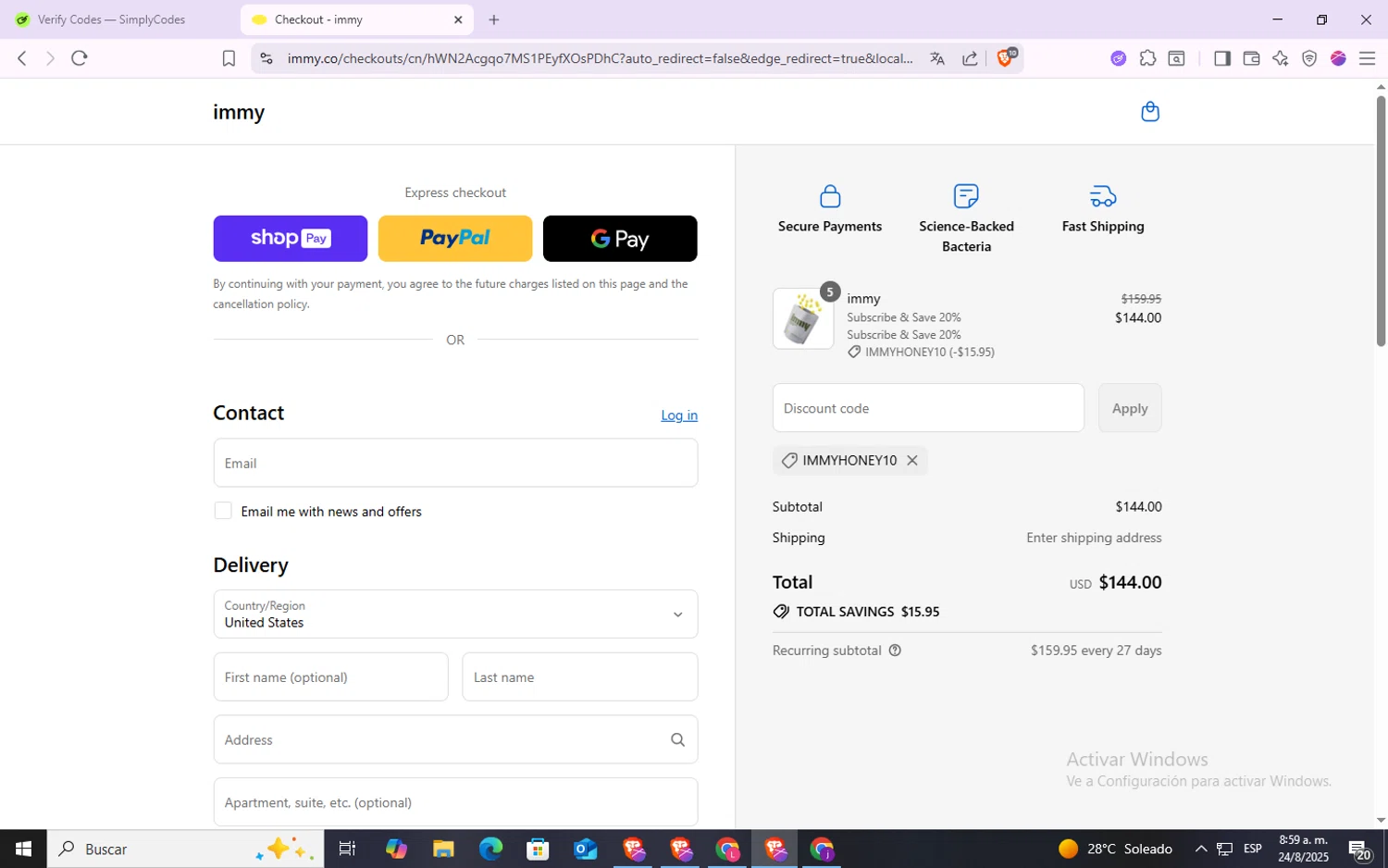Click the Recurring subtotal label
1388x868 pixels.
(x=827, y=651)
